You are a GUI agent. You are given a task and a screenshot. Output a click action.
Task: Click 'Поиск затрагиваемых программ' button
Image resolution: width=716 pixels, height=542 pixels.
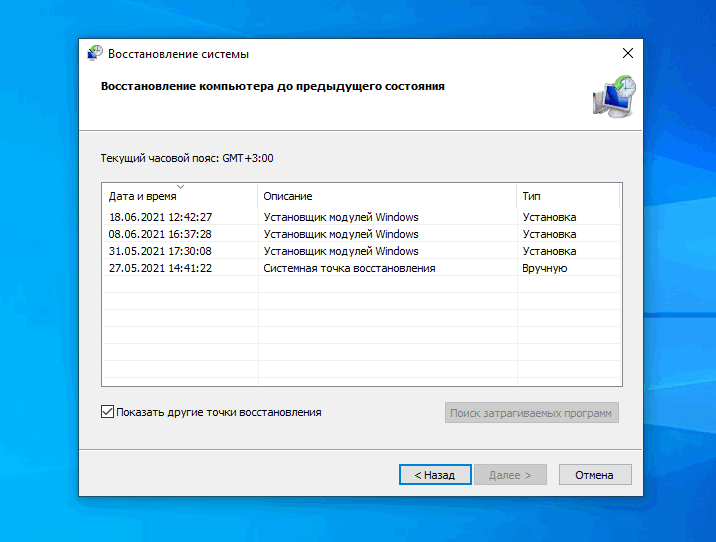click(x=532, y=413)
